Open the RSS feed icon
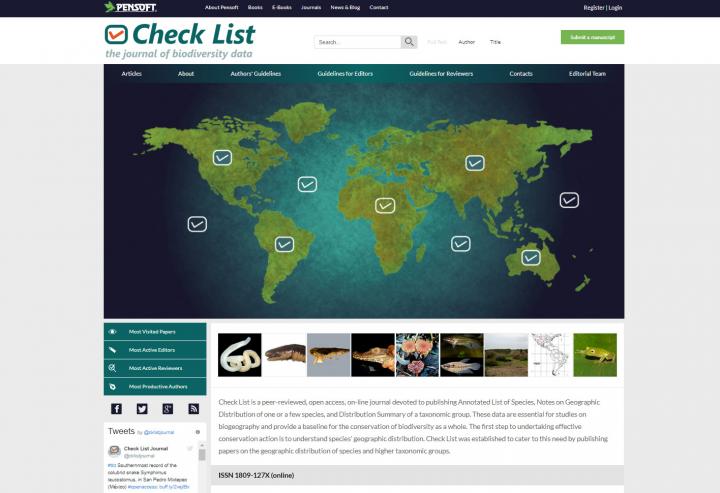 pyautogui.click(x=194, y=408)
